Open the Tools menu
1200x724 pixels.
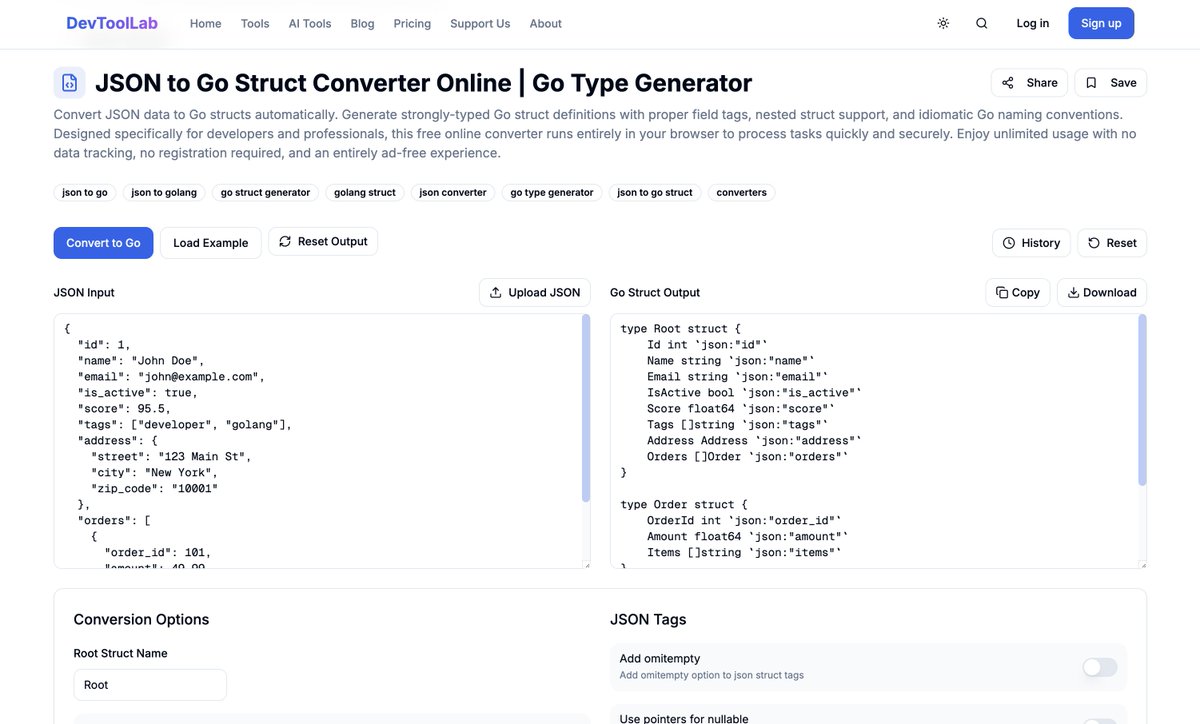click(255, 23)
